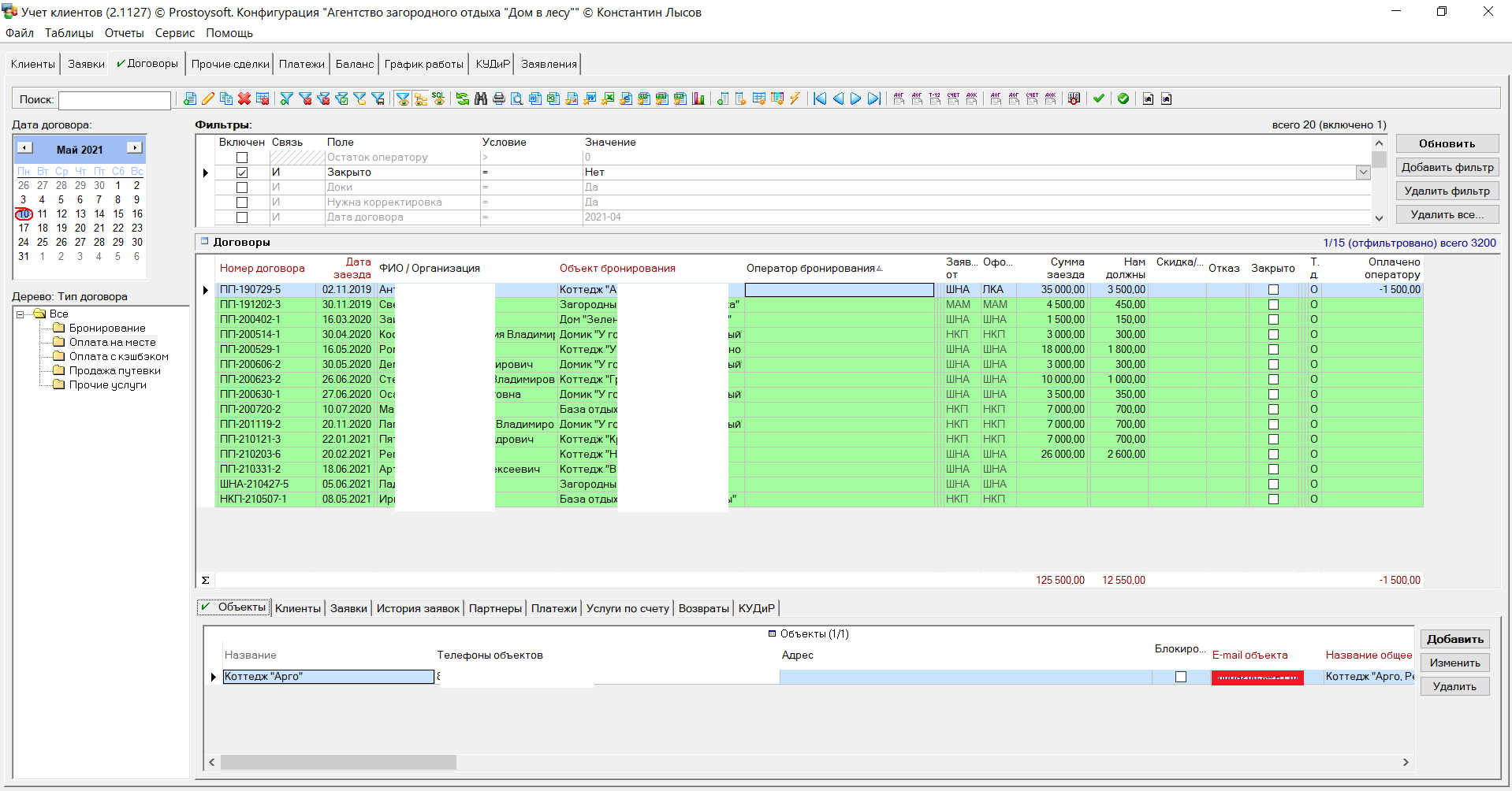Click the add new record icon
1512x791 pixels.
[190, 98]
